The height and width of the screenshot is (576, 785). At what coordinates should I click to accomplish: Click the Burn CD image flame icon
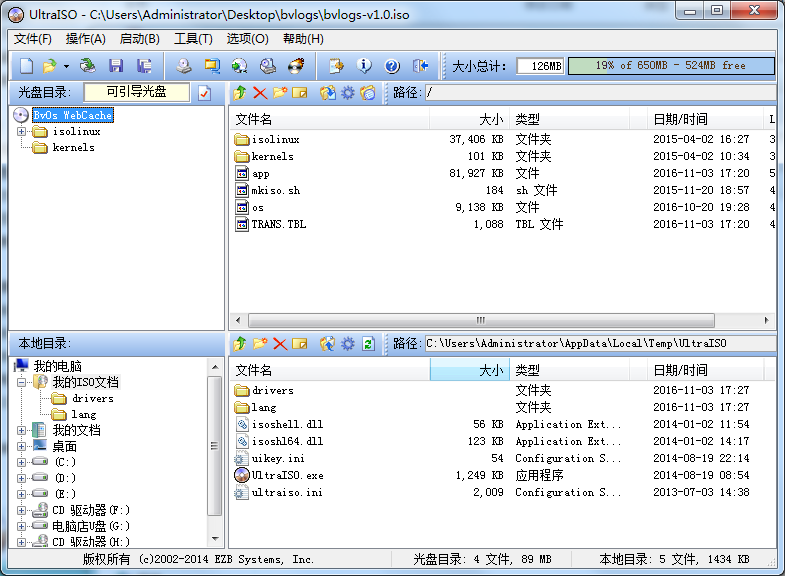pos(296,66)
